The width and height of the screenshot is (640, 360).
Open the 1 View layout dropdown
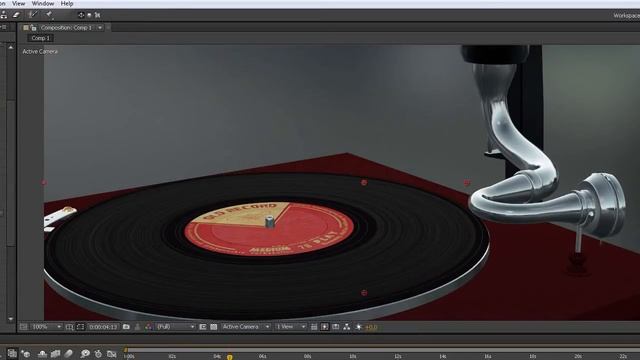click(290, 327)
